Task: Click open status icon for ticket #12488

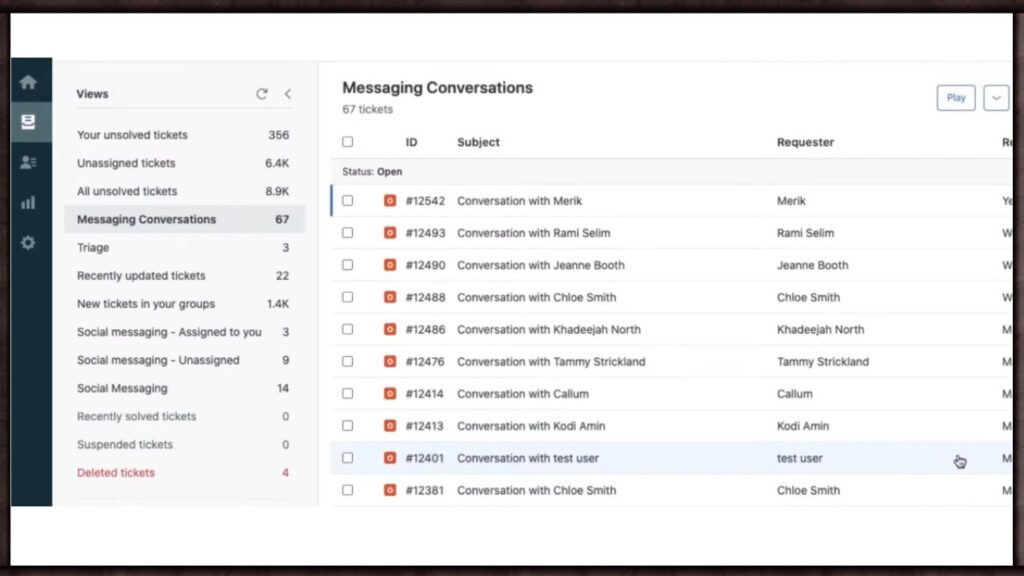Action: 390,297
